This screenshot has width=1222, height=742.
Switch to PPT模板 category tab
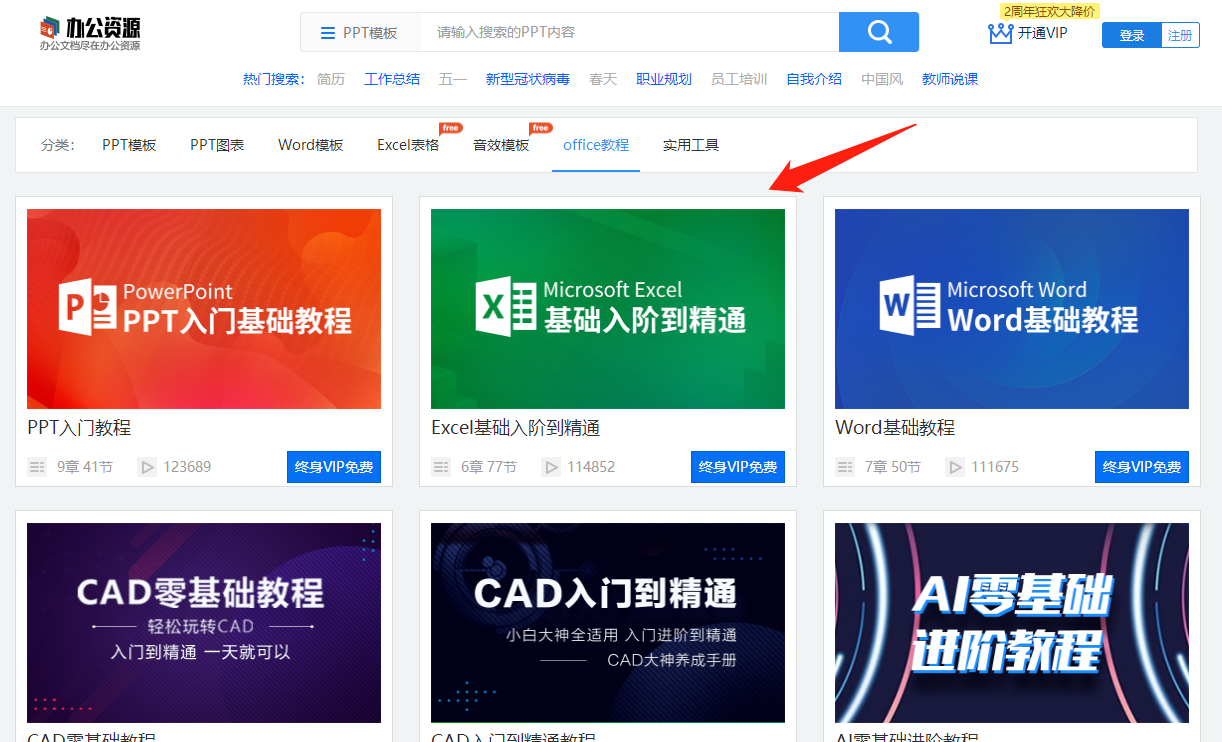129,145
